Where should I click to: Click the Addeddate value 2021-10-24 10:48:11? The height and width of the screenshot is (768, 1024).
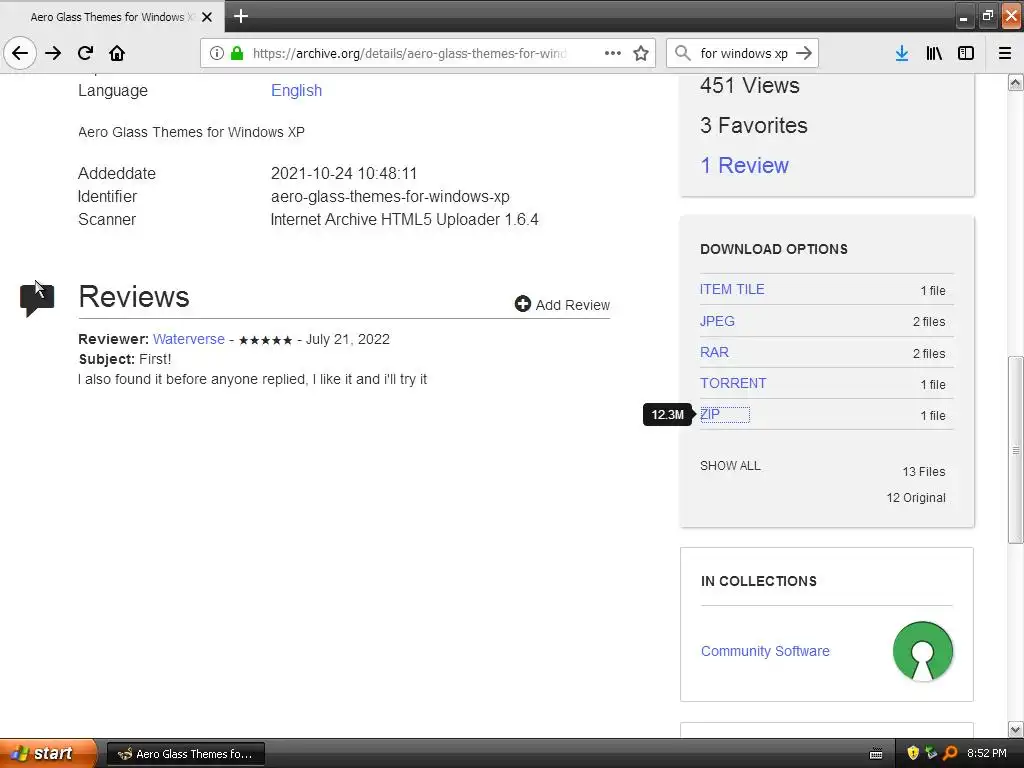click(x=344, y=174)
